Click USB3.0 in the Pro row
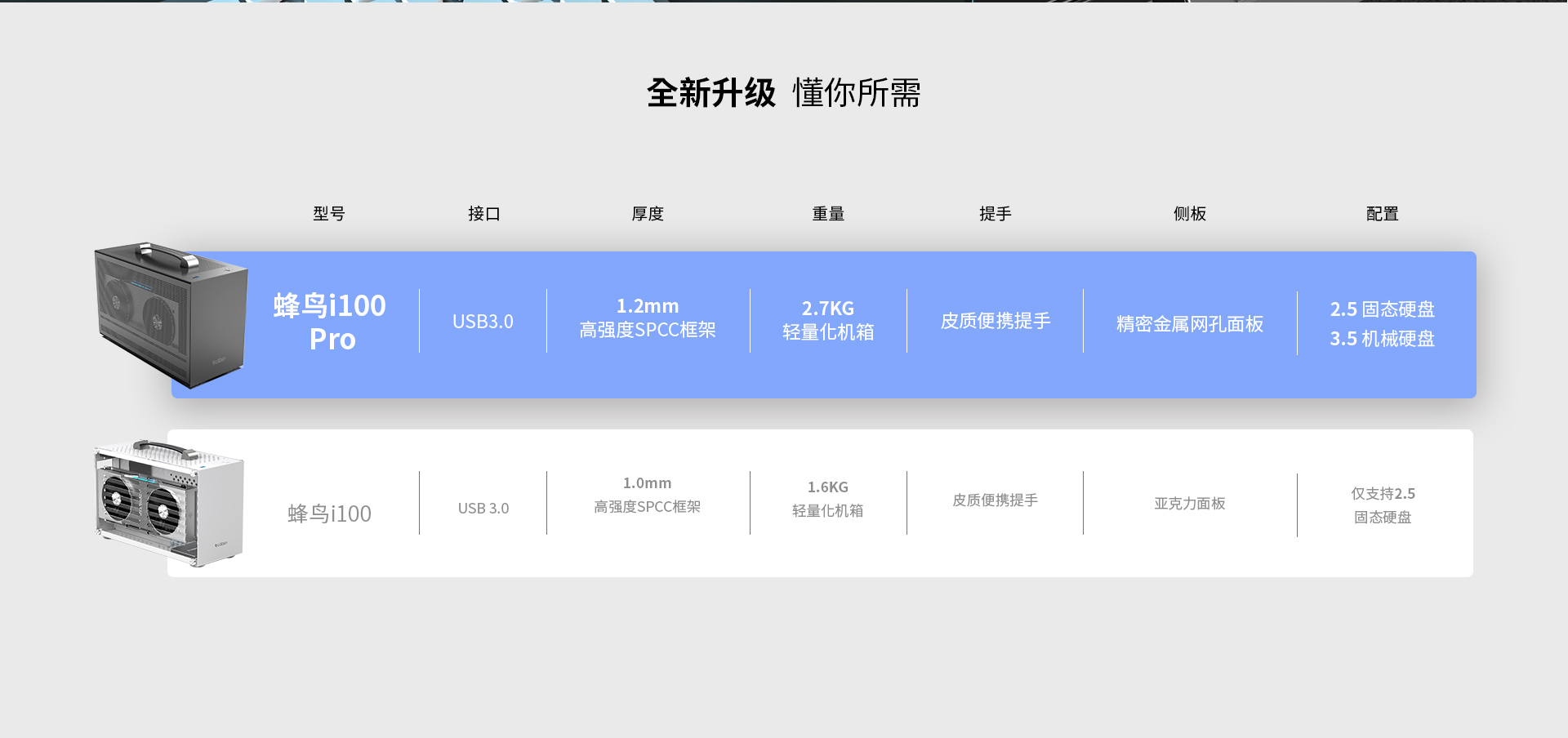1568x738 pixels. (483, 322)
